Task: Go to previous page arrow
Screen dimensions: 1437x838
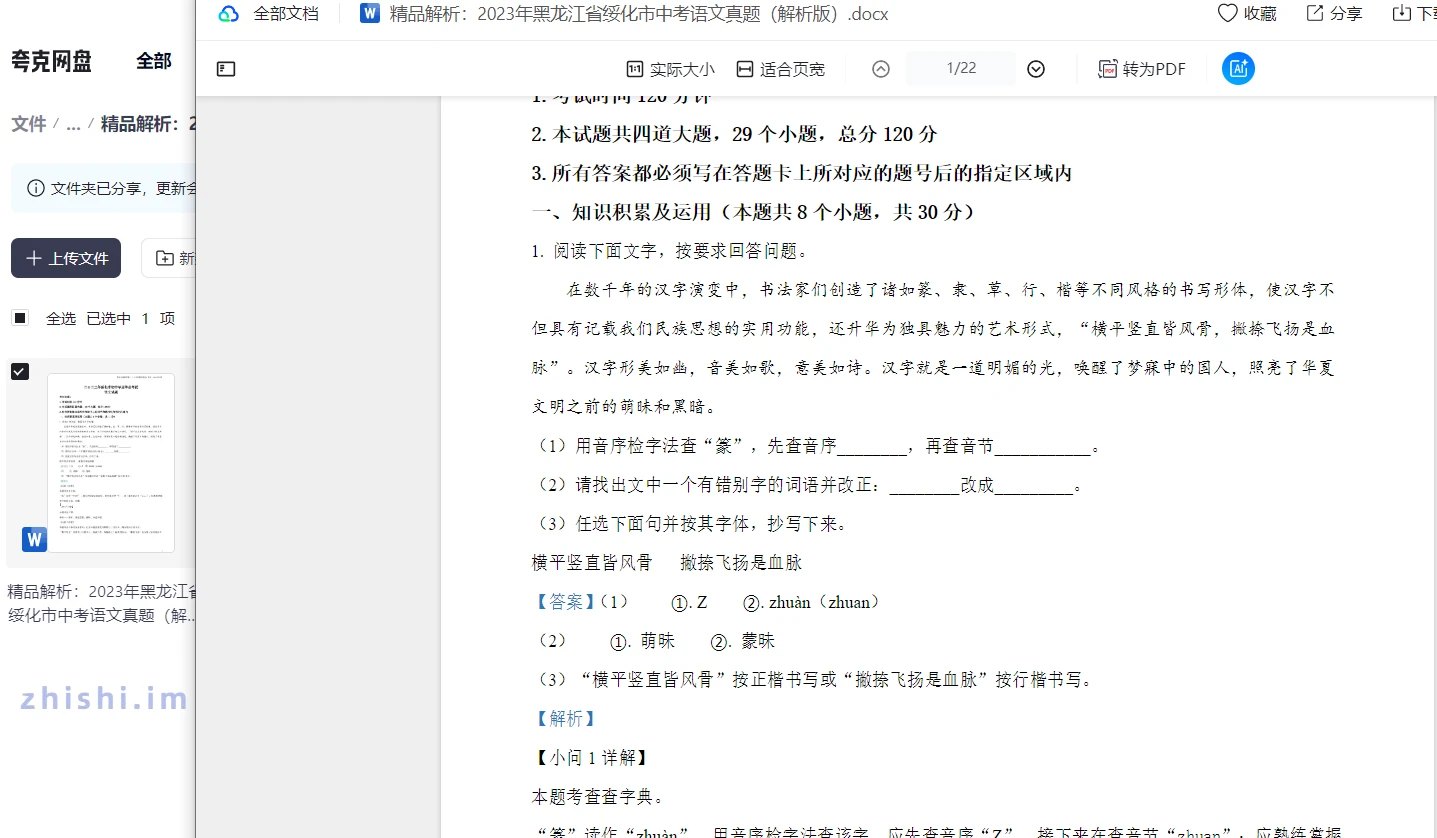Action: coord(881,69)
